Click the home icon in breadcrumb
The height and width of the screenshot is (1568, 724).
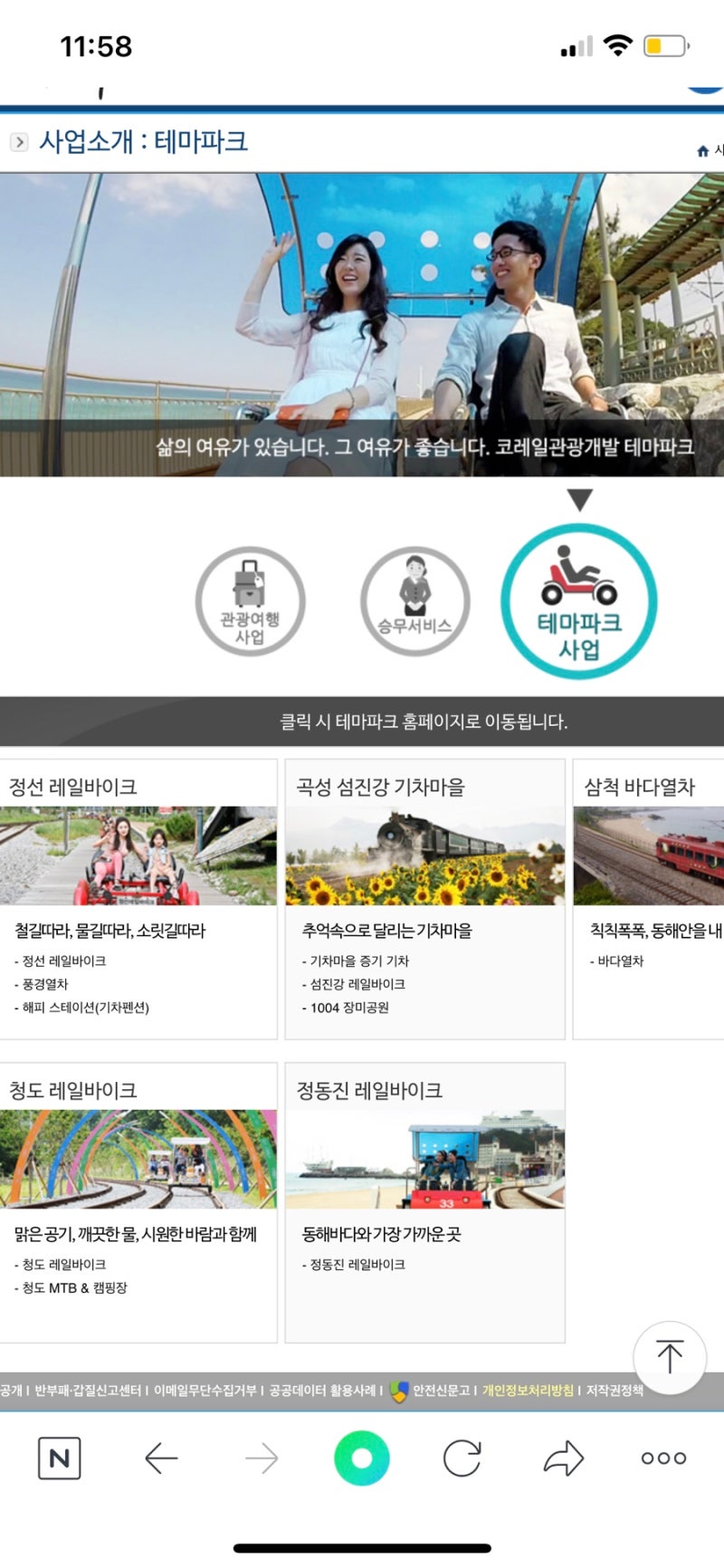(702, 151)
